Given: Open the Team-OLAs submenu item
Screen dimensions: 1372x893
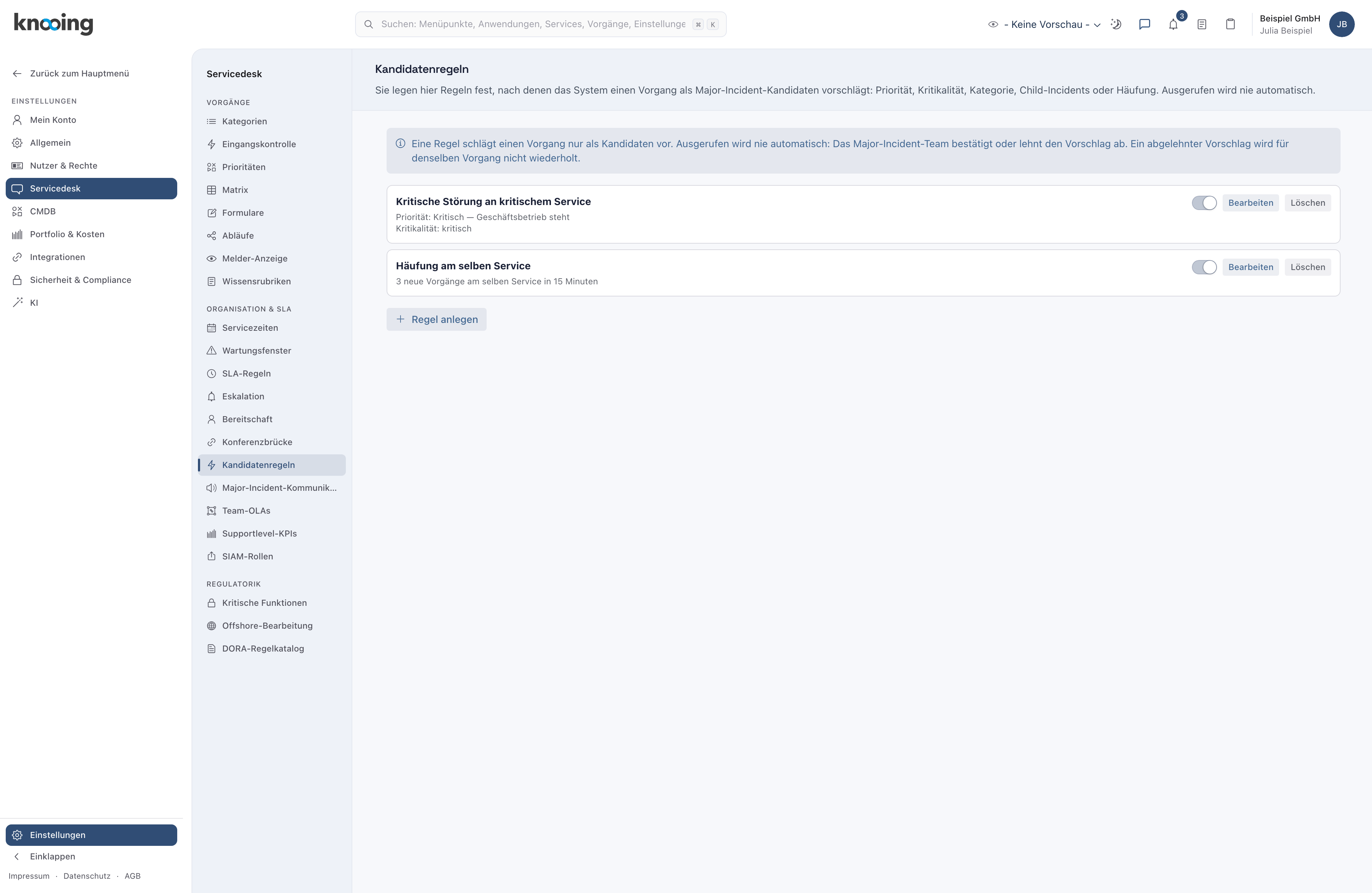Looking at the screenshot, I should (x=272, y=511).
